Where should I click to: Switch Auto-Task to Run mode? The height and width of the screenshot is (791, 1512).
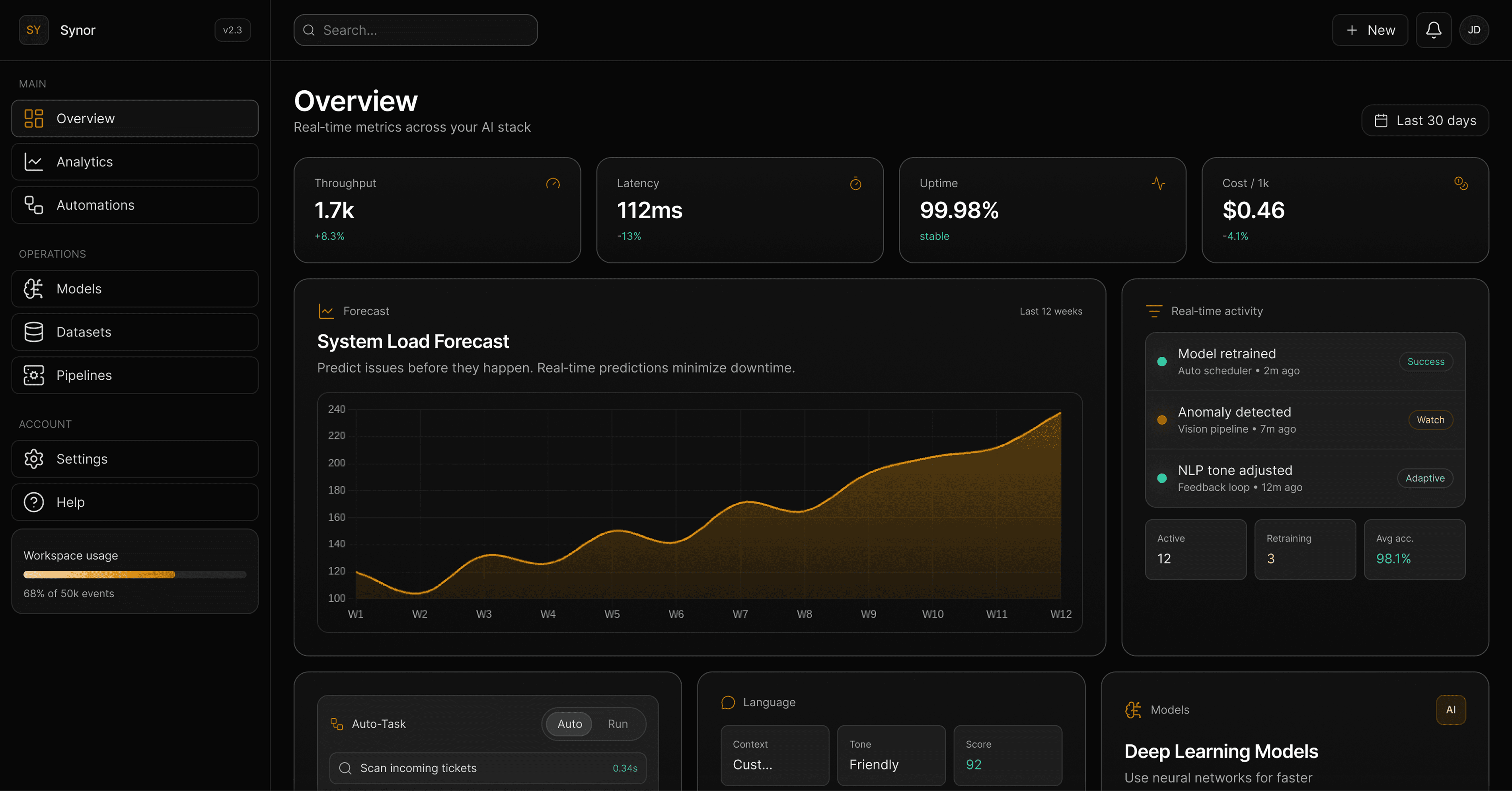[x=618, y=723]
